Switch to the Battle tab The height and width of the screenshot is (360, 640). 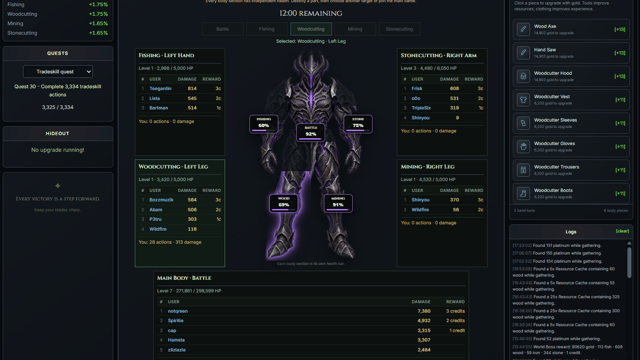(222, 29)
